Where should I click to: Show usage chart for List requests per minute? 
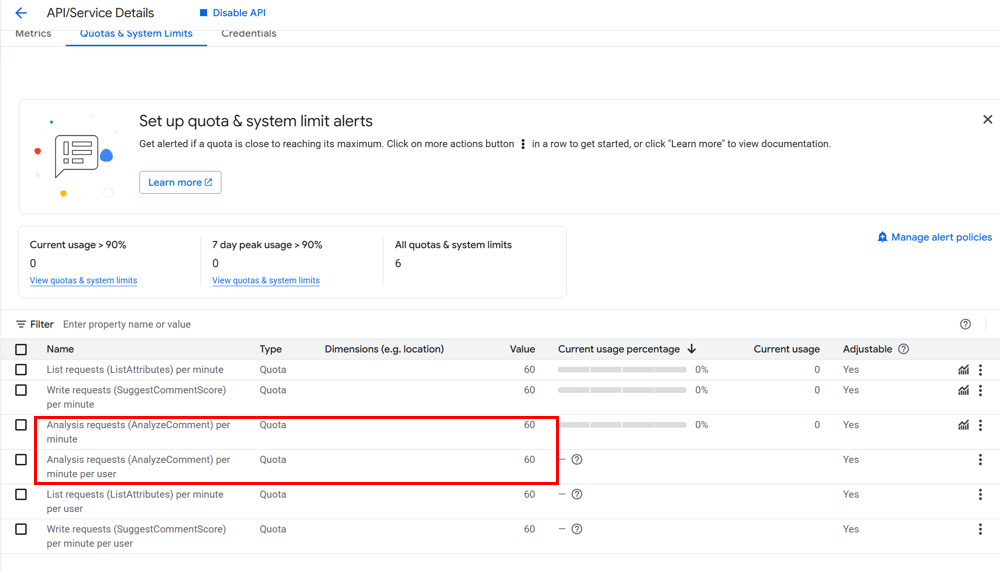point(963,370)
